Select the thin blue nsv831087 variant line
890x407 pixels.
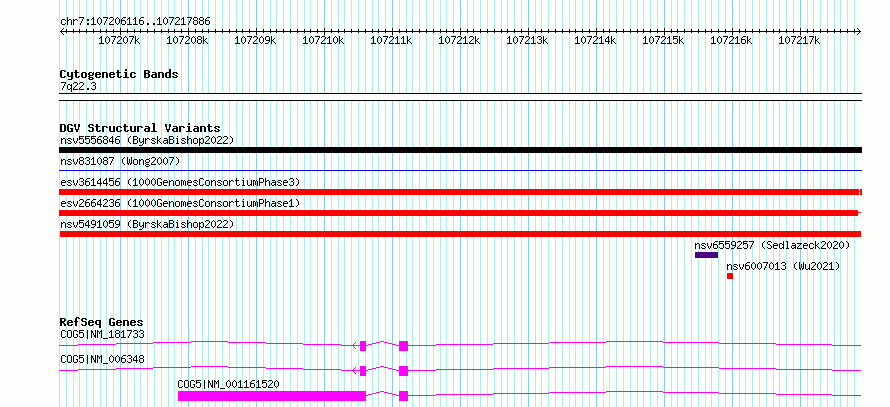tap(460, 170)
